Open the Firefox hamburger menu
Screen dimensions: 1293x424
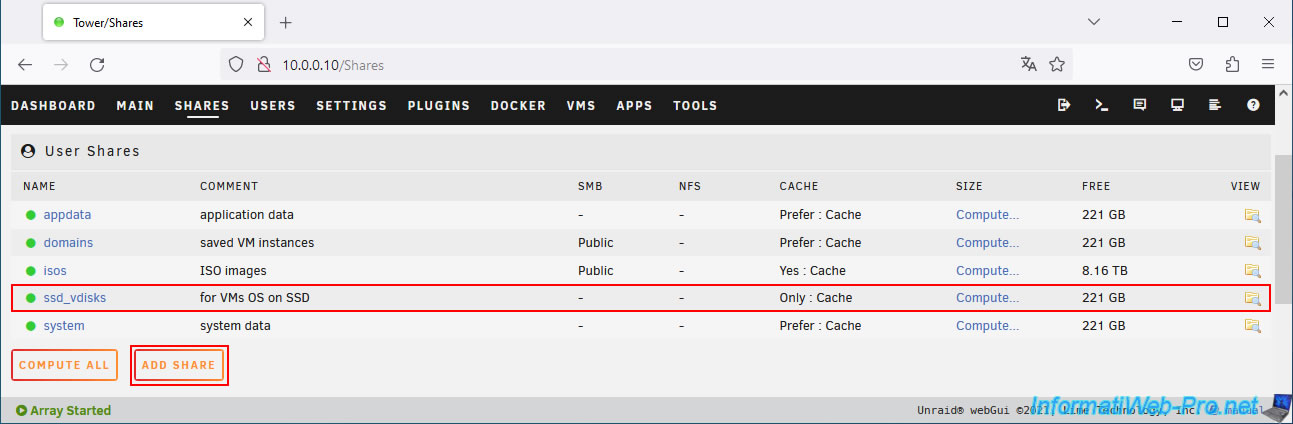pos(1268,64)
